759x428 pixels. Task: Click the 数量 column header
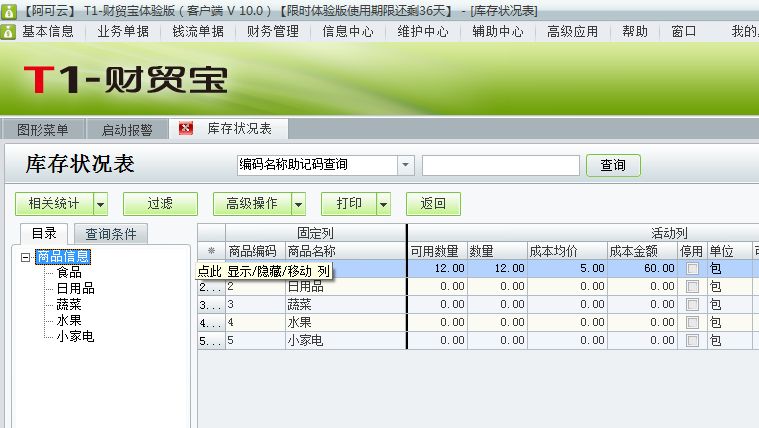[497, 251]
